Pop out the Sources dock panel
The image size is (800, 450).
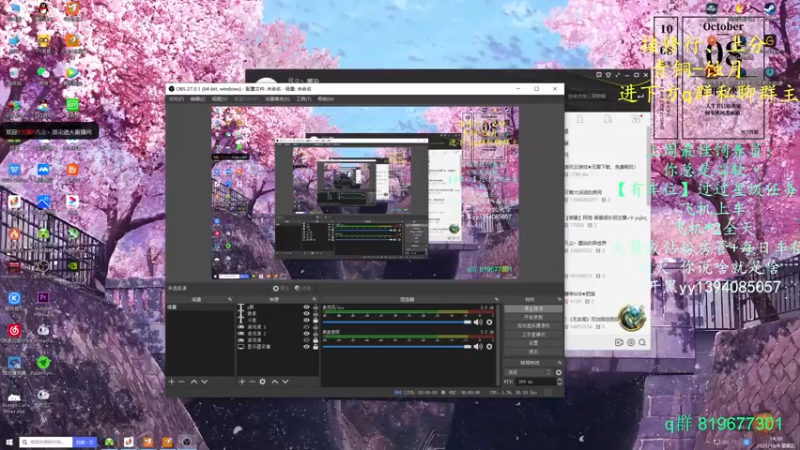point(314,299)
